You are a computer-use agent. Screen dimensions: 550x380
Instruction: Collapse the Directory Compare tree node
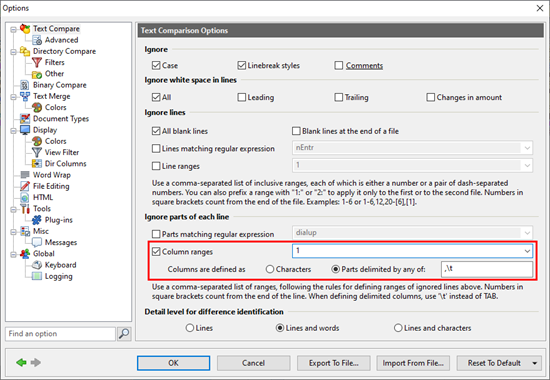[13, 52]
